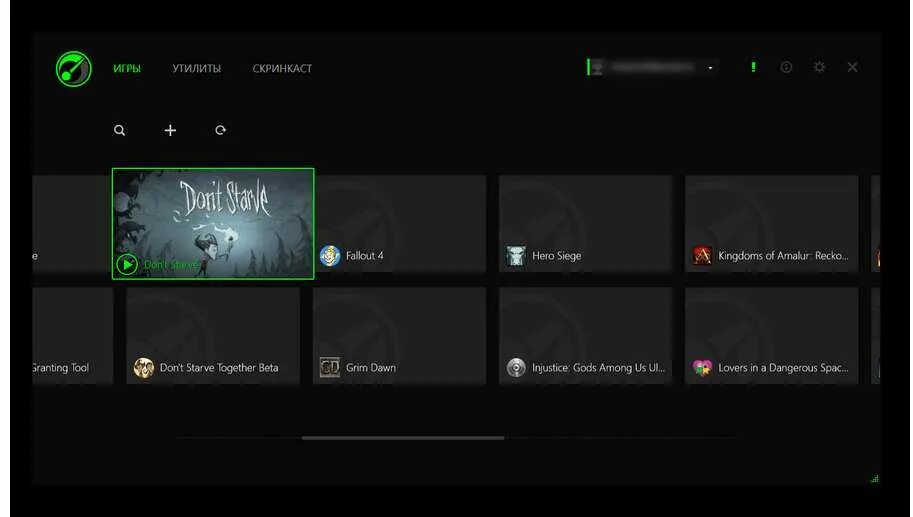The width and height of the screenshot is (913, 517).
Task: Open the Kingdoms of Amalur: Recko... tile
Action: click(772, 224)
